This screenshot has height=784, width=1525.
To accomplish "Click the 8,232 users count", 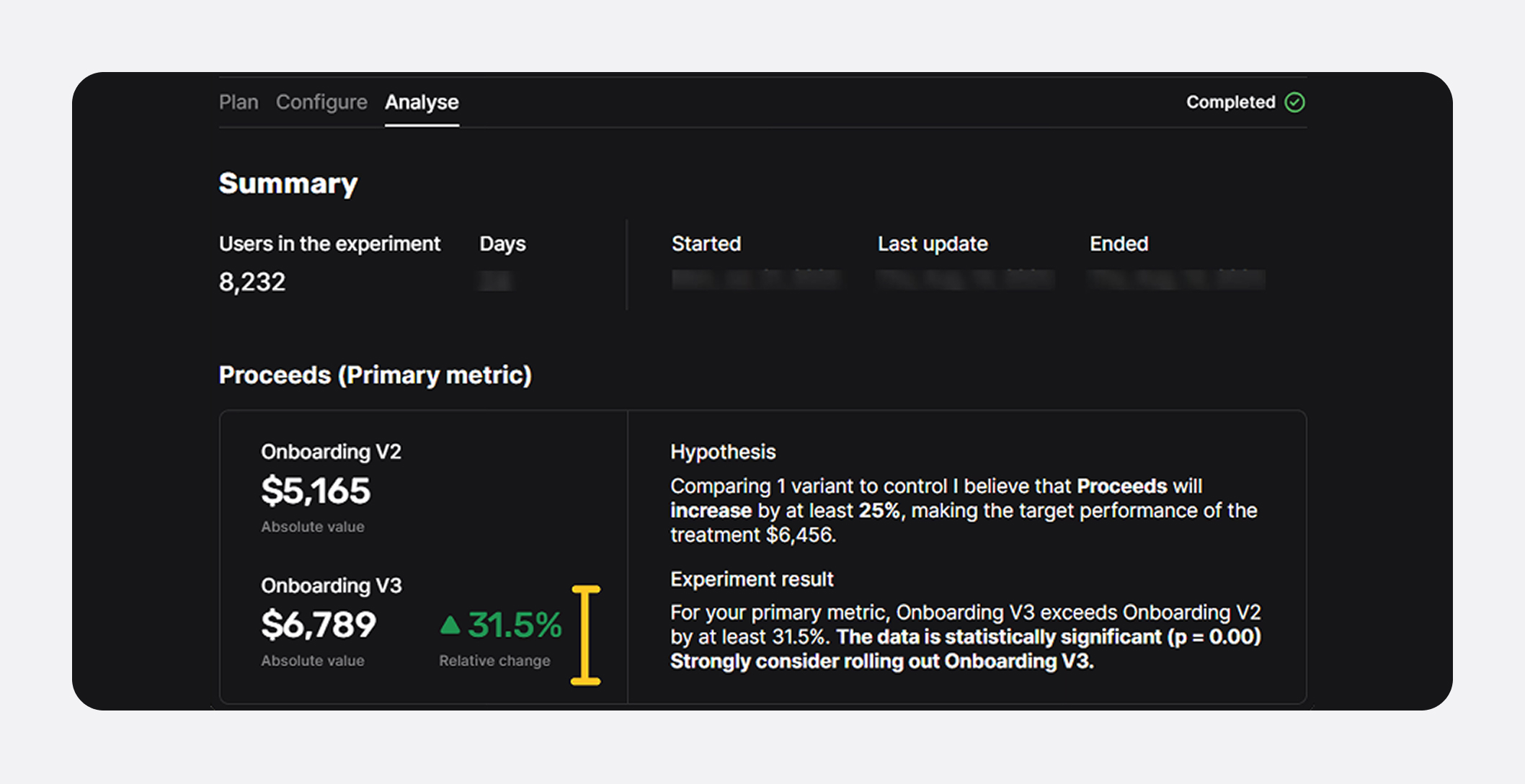I will point(252,282).
